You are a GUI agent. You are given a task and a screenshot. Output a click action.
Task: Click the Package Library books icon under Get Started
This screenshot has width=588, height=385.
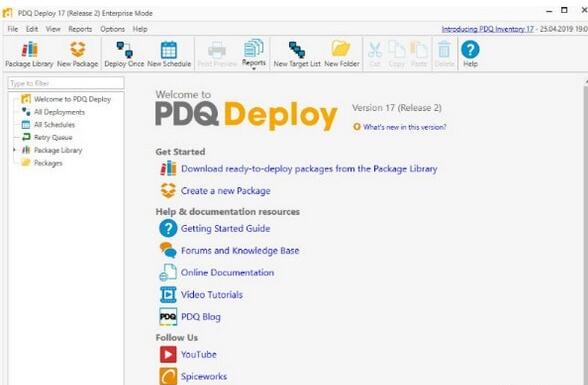tap(168, 168)
